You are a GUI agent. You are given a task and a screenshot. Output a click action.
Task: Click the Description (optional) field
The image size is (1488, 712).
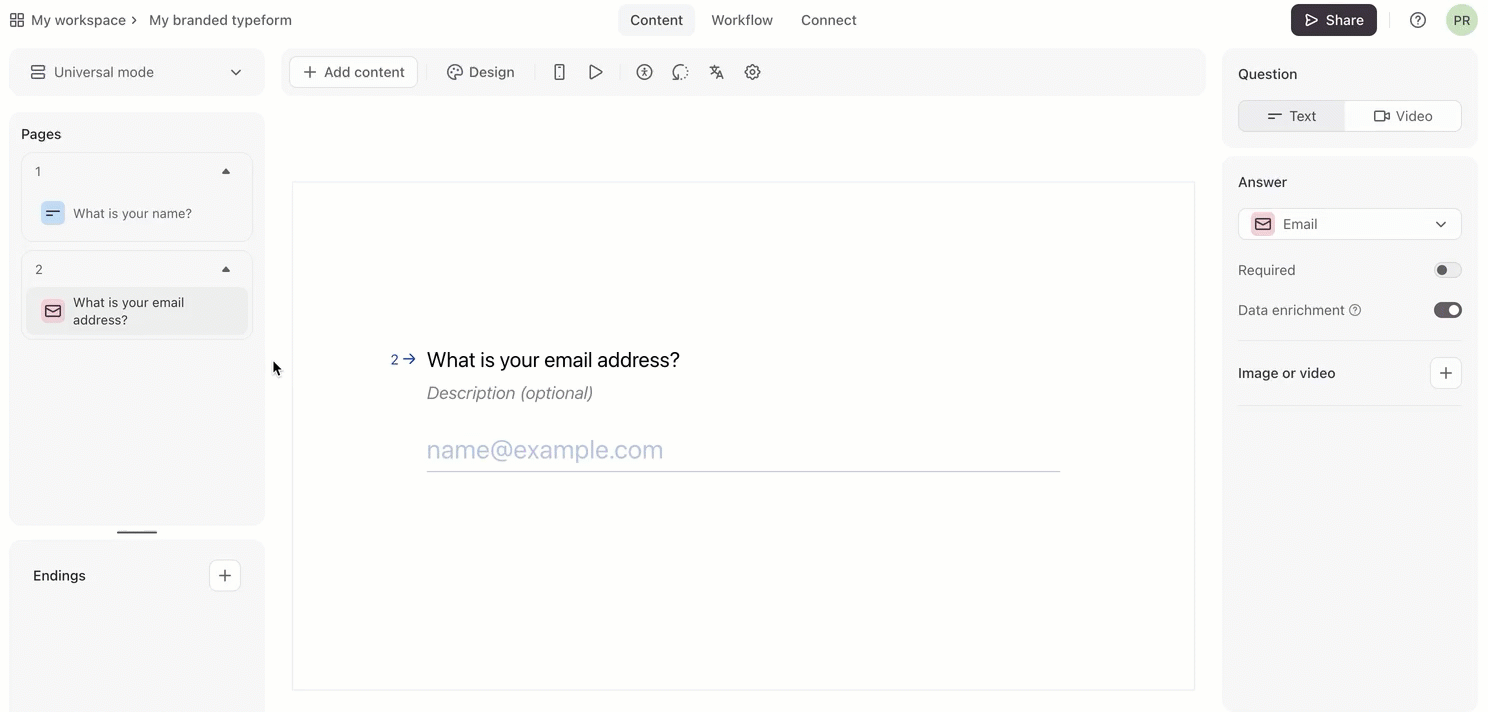(510, 393)
